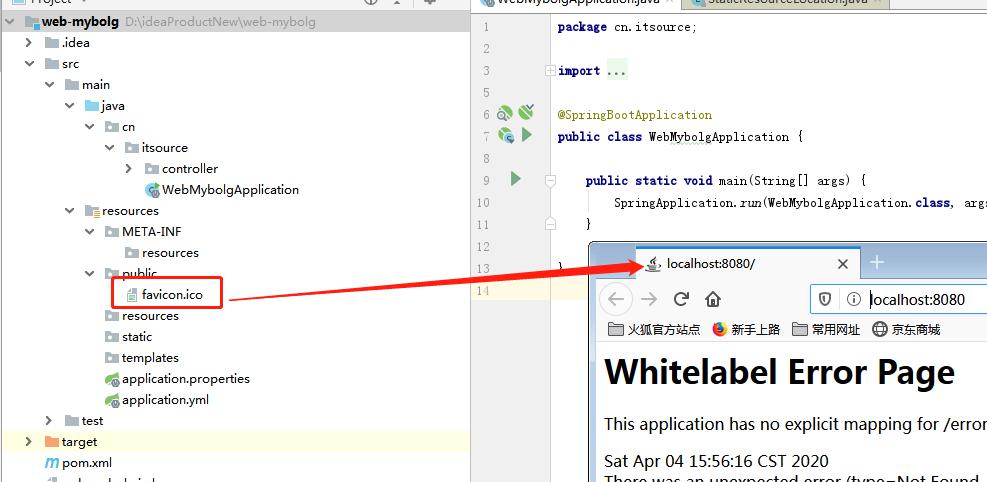
Task: Click the application.properties Spring leaf icon
Action: click(112, 379)
